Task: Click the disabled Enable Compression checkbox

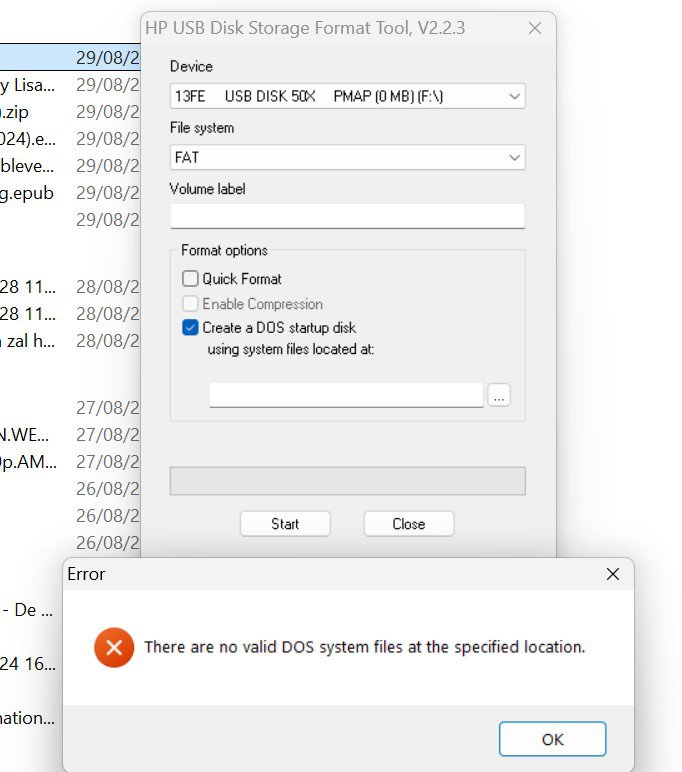Action: (x=190, y=303)
